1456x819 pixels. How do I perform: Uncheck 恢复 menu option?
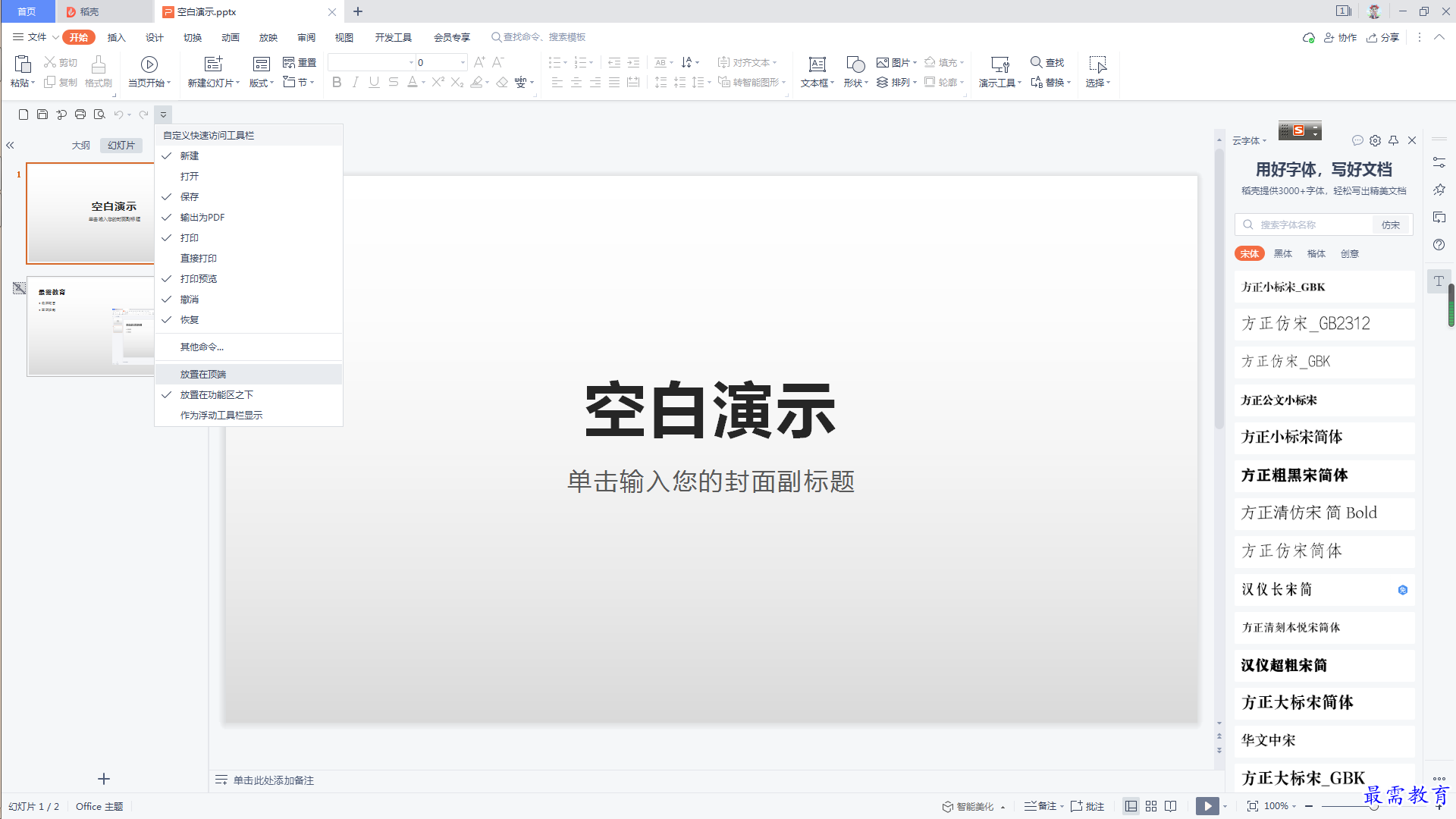tap(249, 319)
